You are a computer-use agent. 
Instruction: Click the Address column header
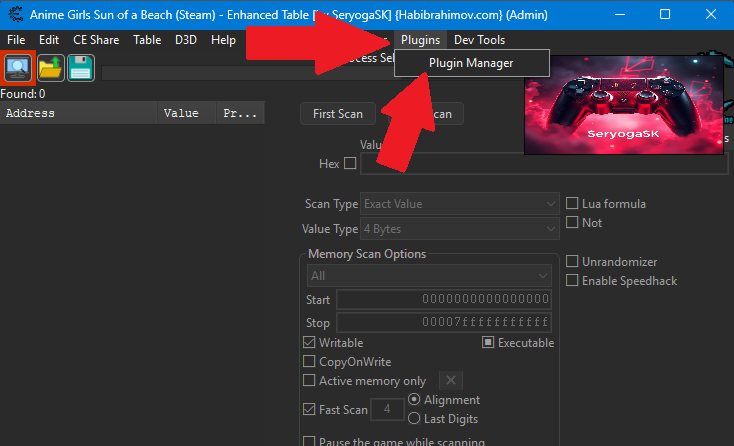[x=79, y=113]
